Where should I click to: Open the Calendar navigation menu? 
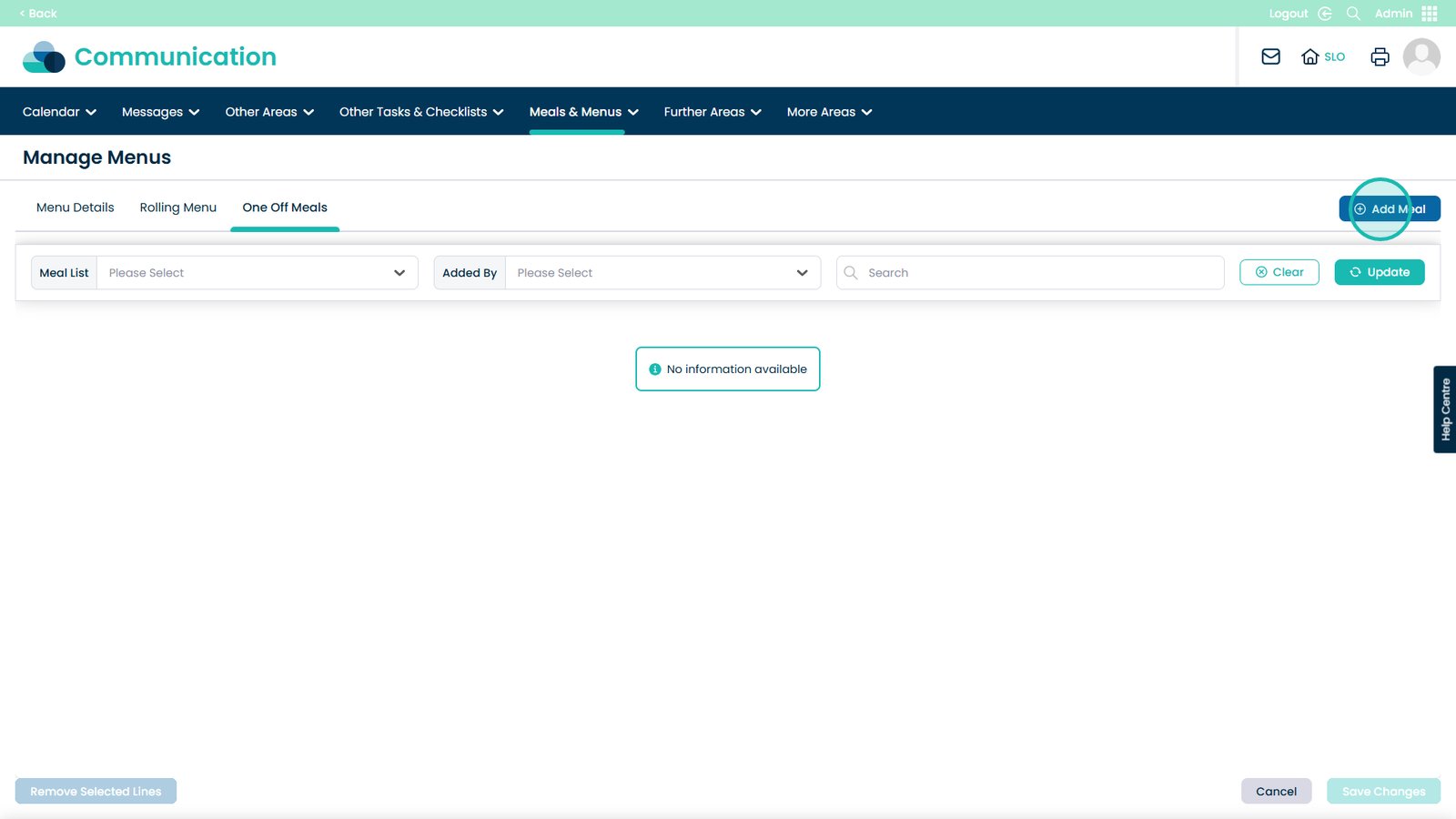(59, 112)
